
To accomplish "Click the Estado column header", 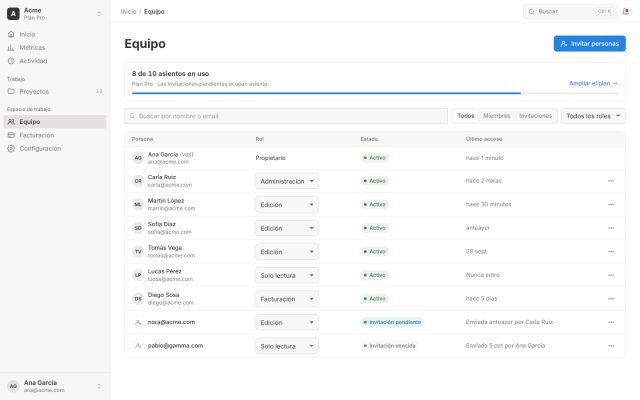I will click(369, 139).
